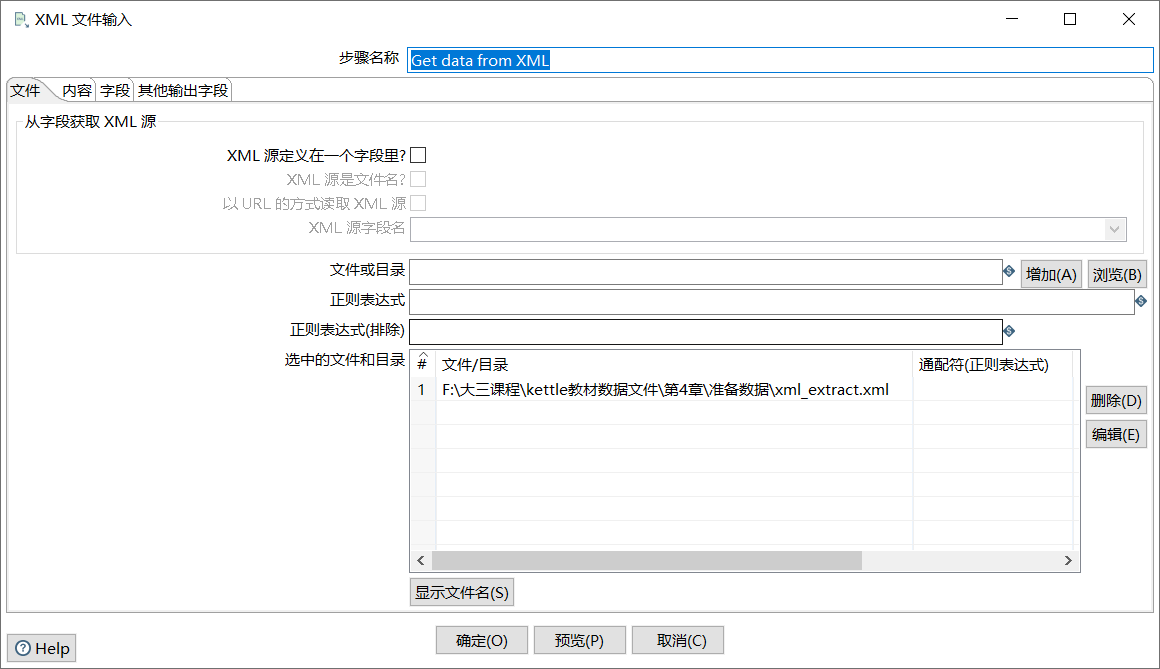Viewport: 1160px width, 669px height.
Task: Switch to the 文件 tab
Action: (25, 90)
